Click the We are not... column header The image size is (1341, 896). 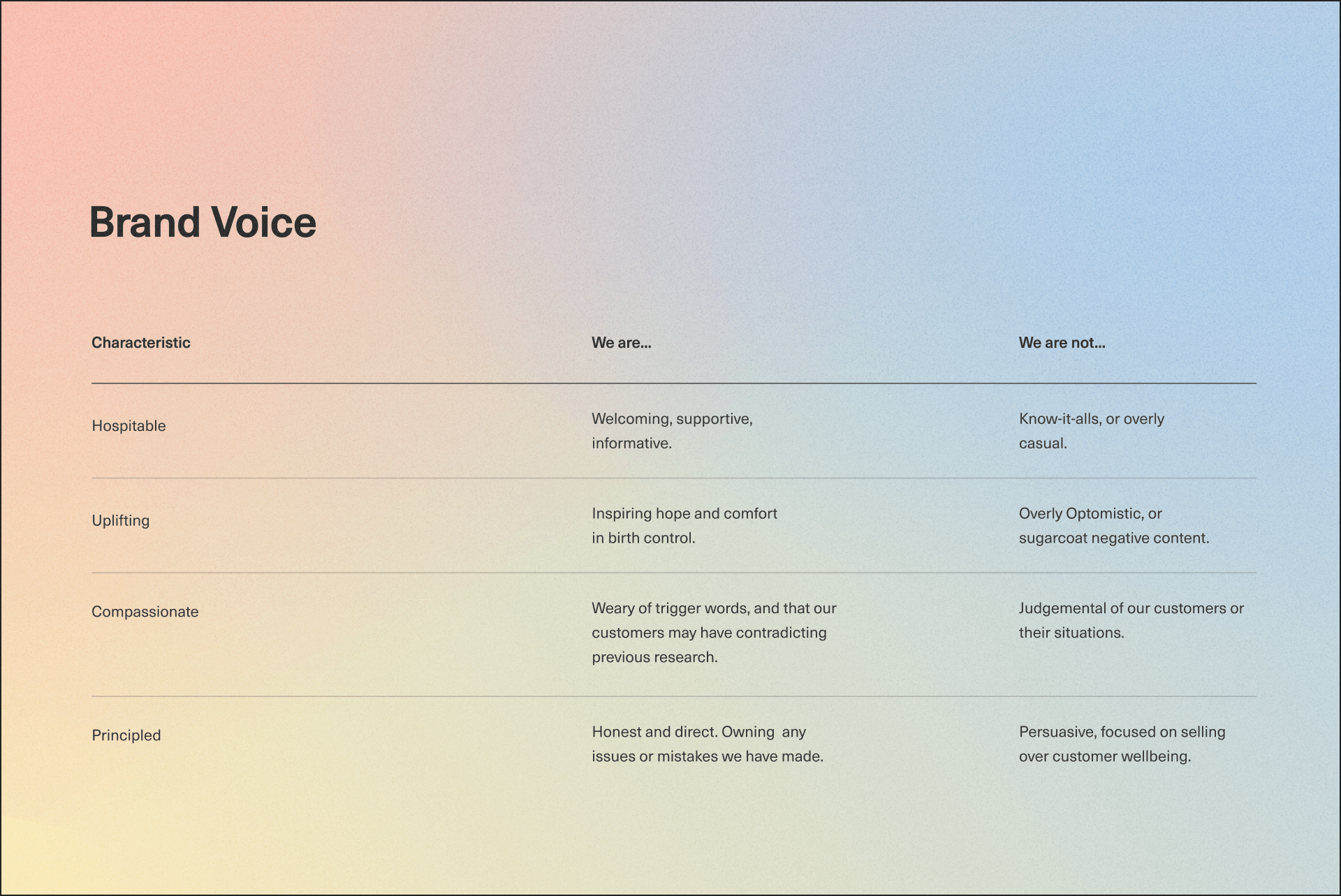[x=1062, y=342]
